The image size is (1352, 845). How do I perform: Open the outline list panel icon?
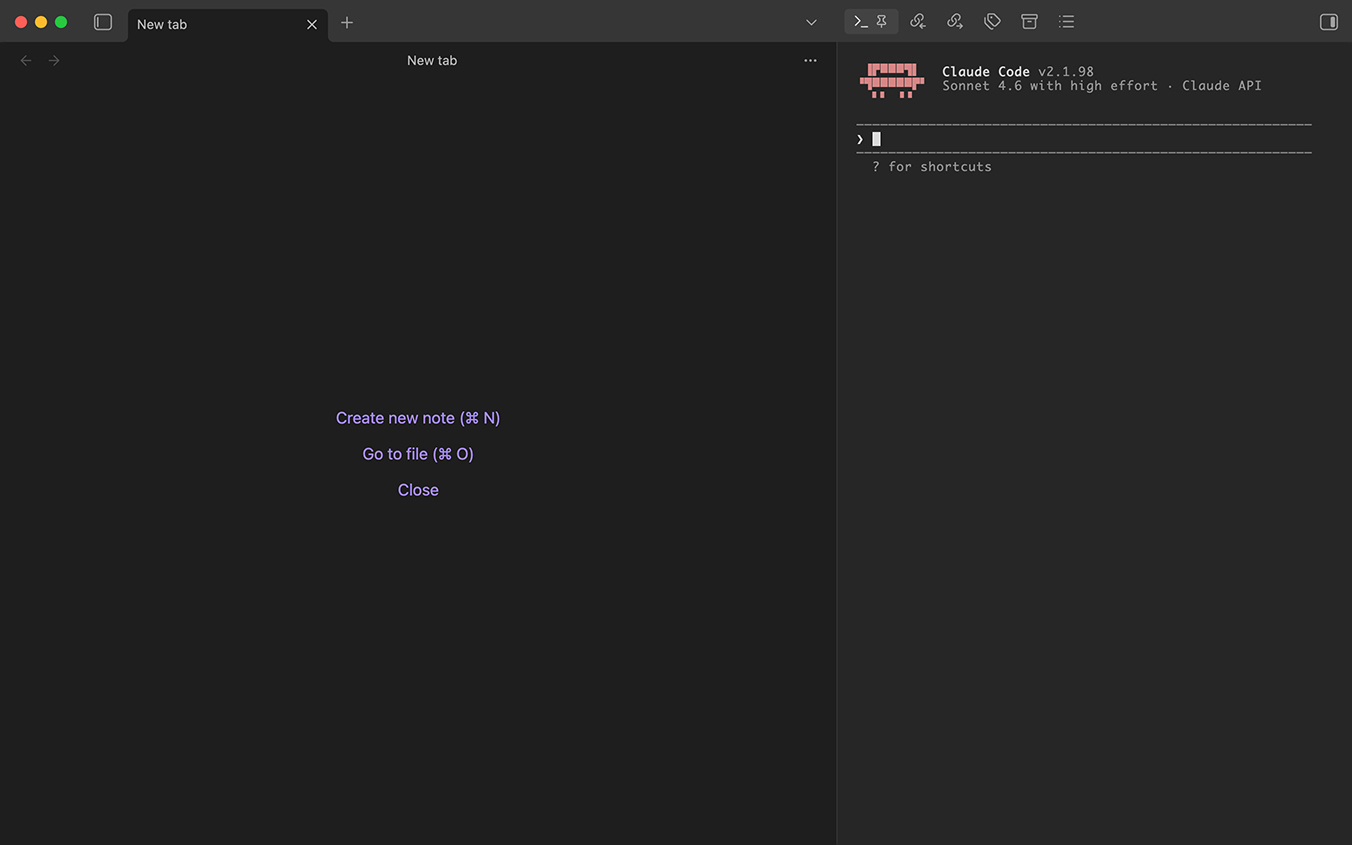pyautogui.click(x=1066, y=21)
